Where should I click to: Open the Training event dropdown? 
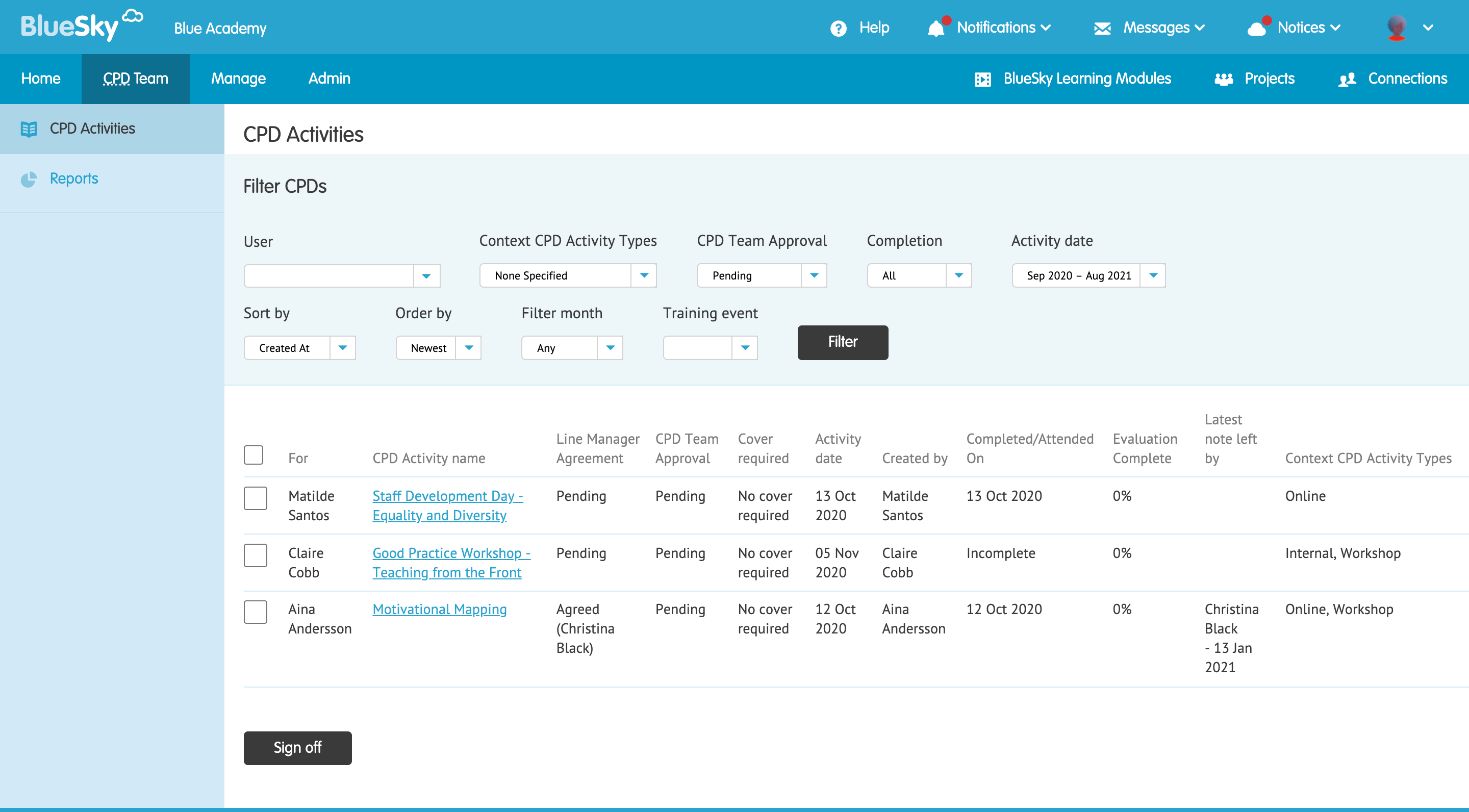710,348
